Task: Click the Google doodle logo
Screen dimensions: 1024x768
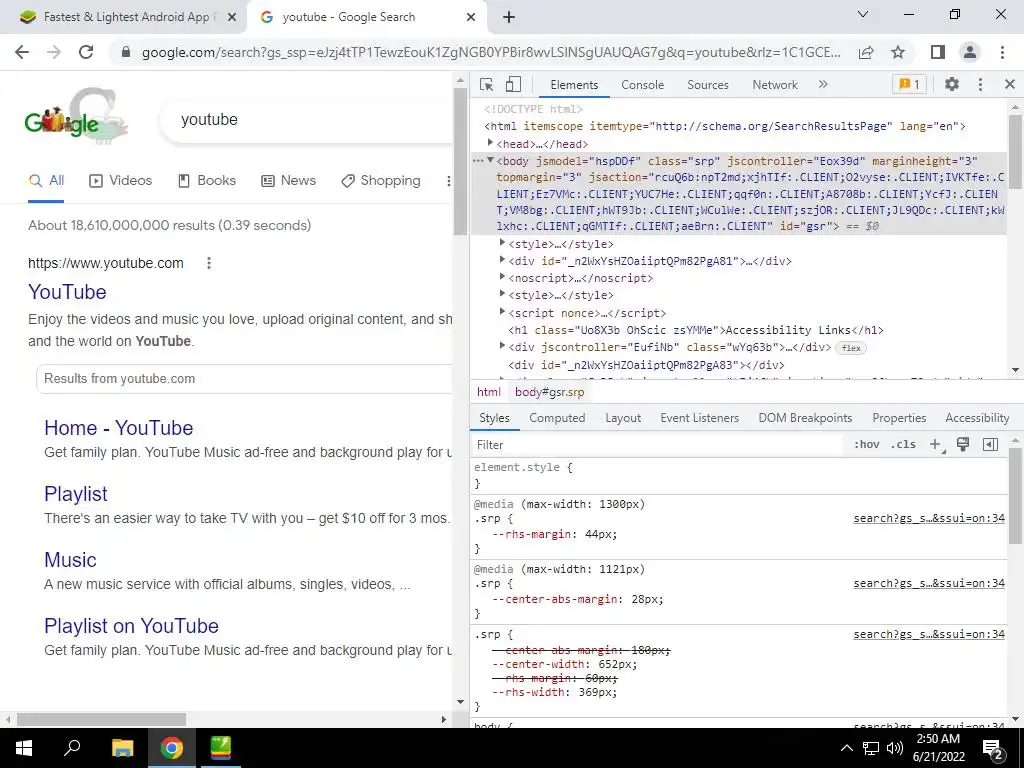Action: pyautogui.click(x=75, y=117)
